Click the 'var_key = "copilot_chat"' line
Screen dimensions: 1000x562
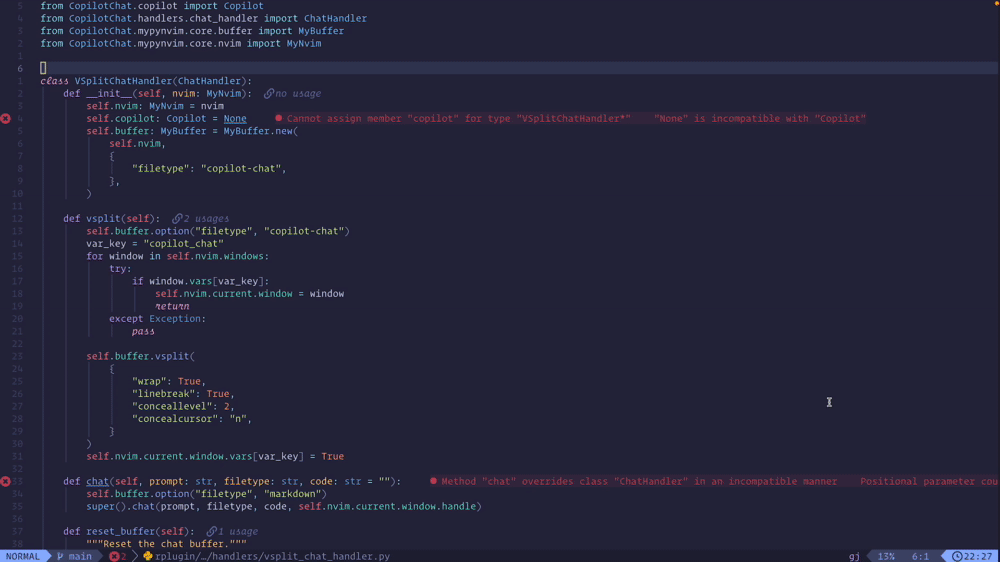pyautogui.click(x=155, y=244)
